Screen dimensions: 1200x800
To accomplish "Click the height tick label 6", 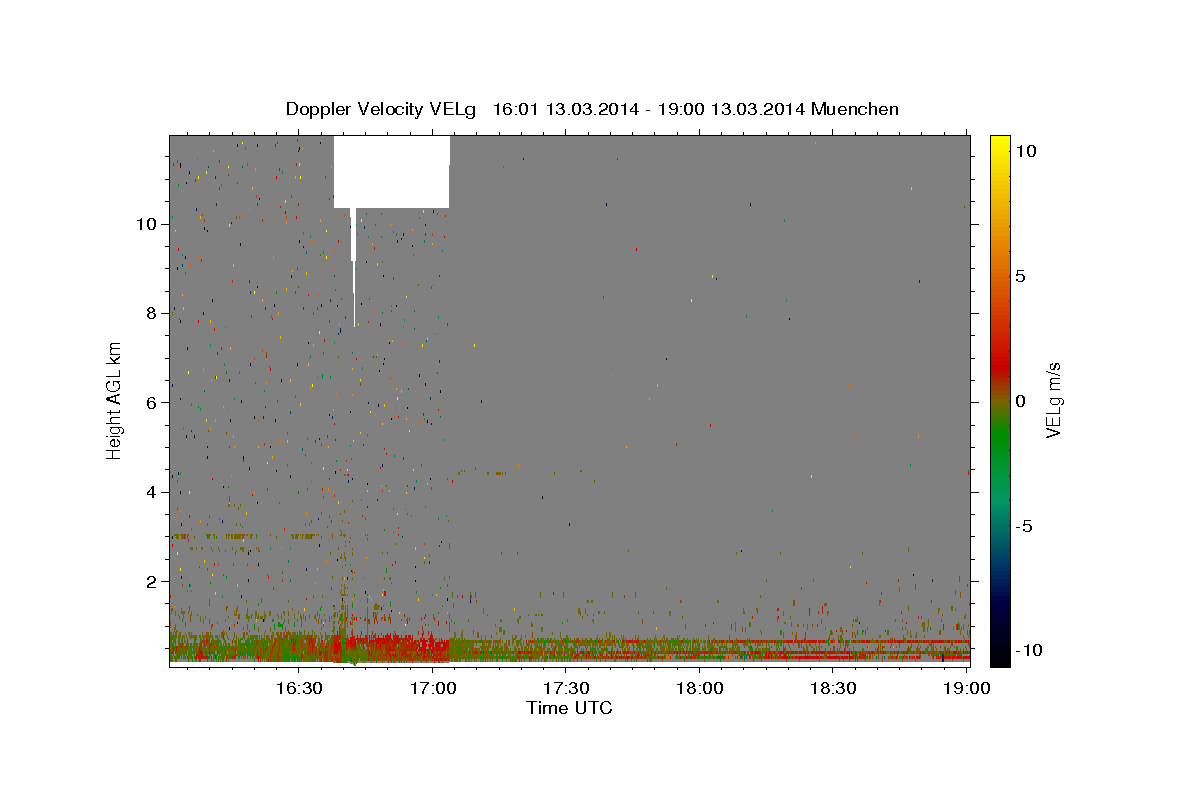I will click(x=153, y=402).
